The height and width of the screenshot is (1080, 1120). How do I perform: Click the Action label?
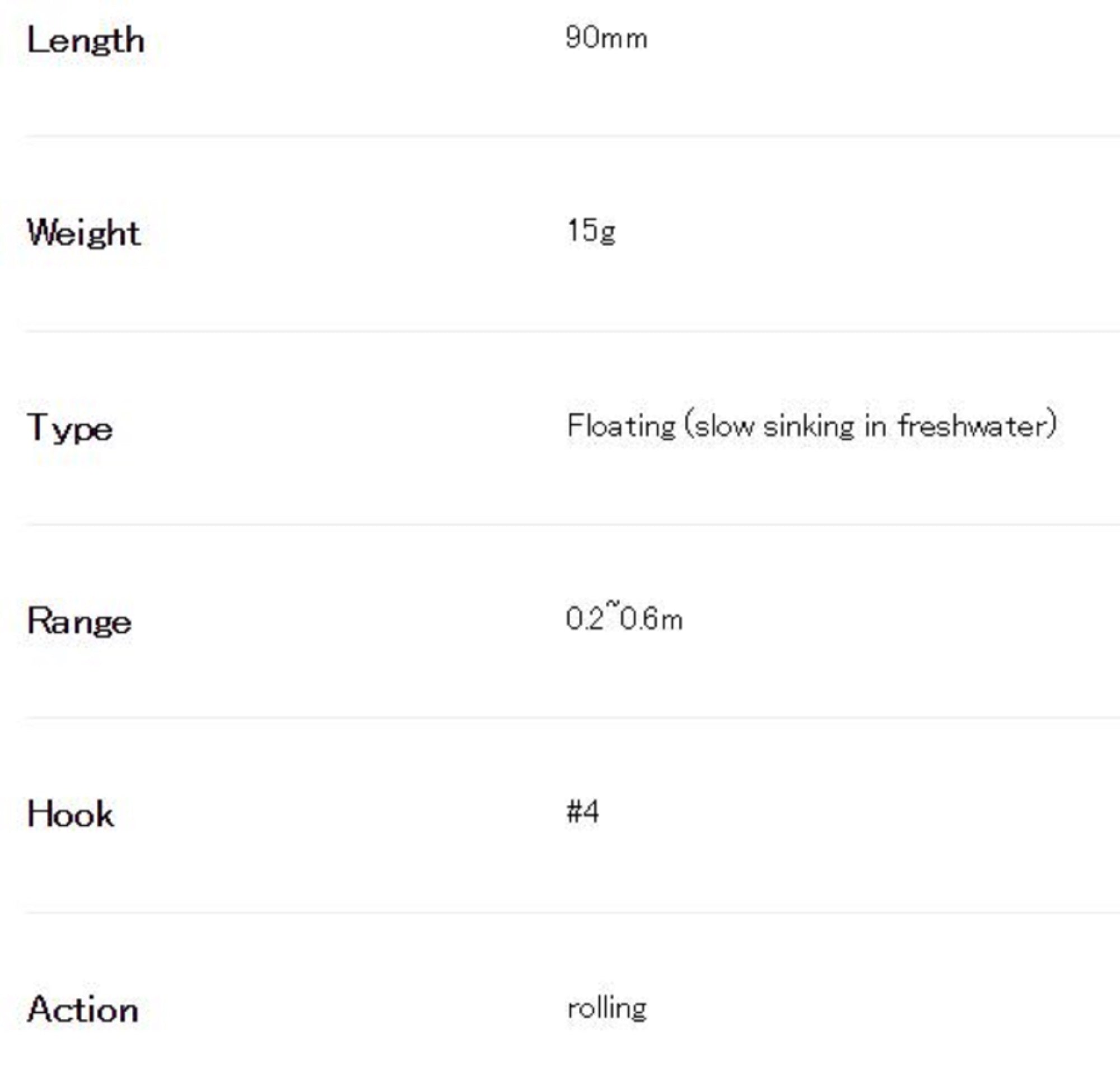pyautogui.click(x=83, y=1009)
